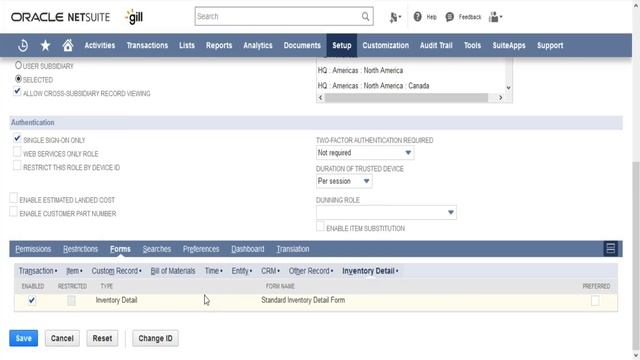The image size is (640, 360).
Task: Expand the CRM forms sublist
Action: (270, 271)
